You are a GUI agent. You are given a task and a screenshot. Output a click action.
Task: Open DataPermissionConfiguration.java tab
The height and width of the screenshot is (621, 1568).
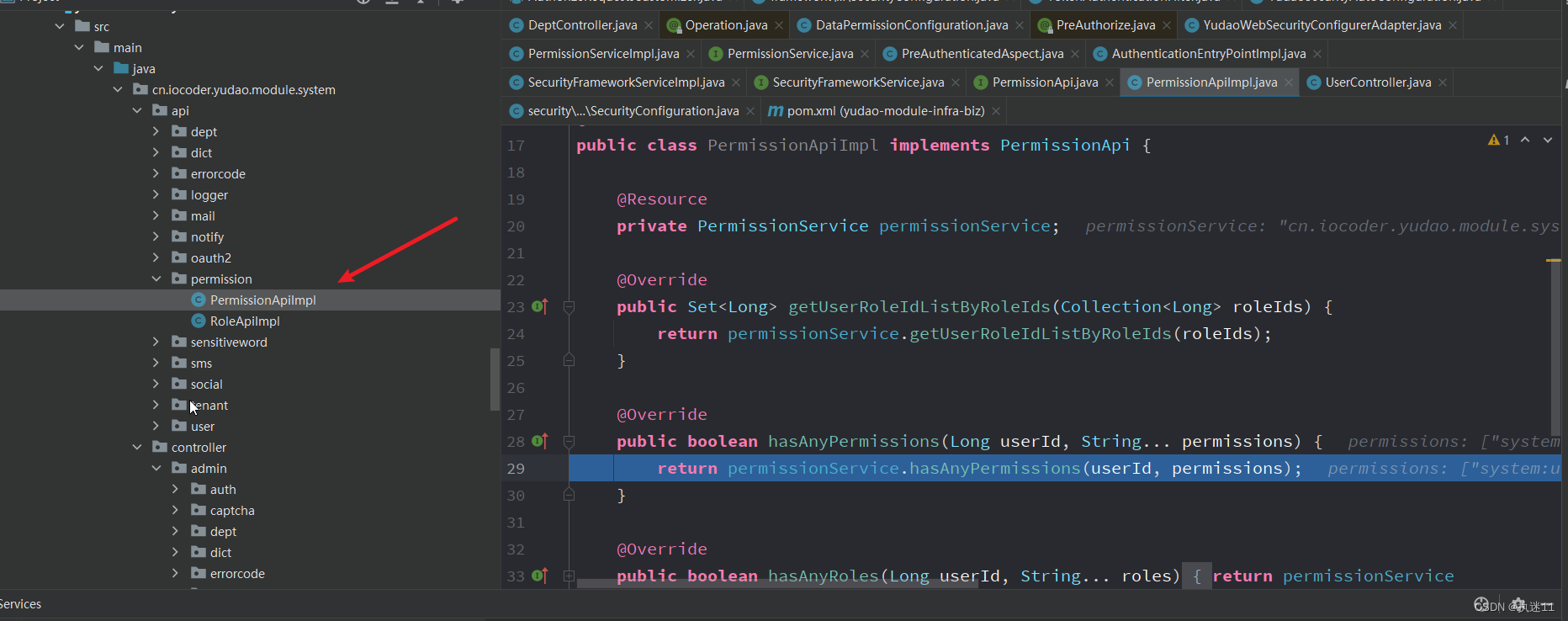pyautogui.click(x=912, y=25)
